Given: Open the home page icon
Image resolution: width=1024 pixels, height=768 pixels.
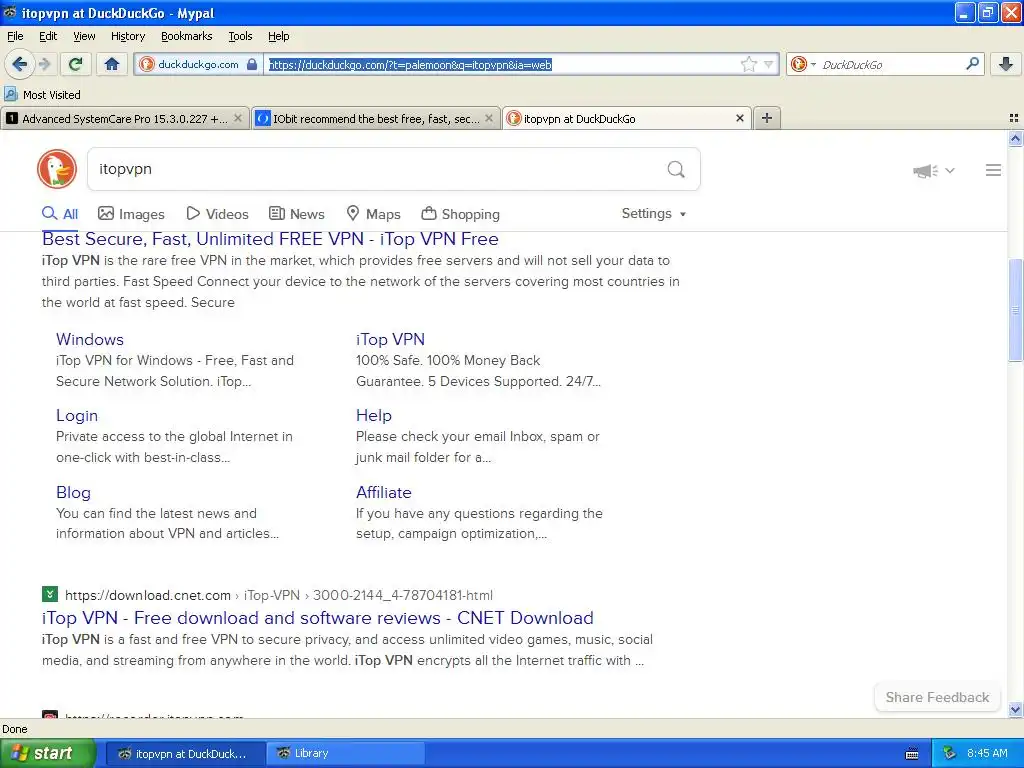Looking at the screenshot, I should coord(112,64).
